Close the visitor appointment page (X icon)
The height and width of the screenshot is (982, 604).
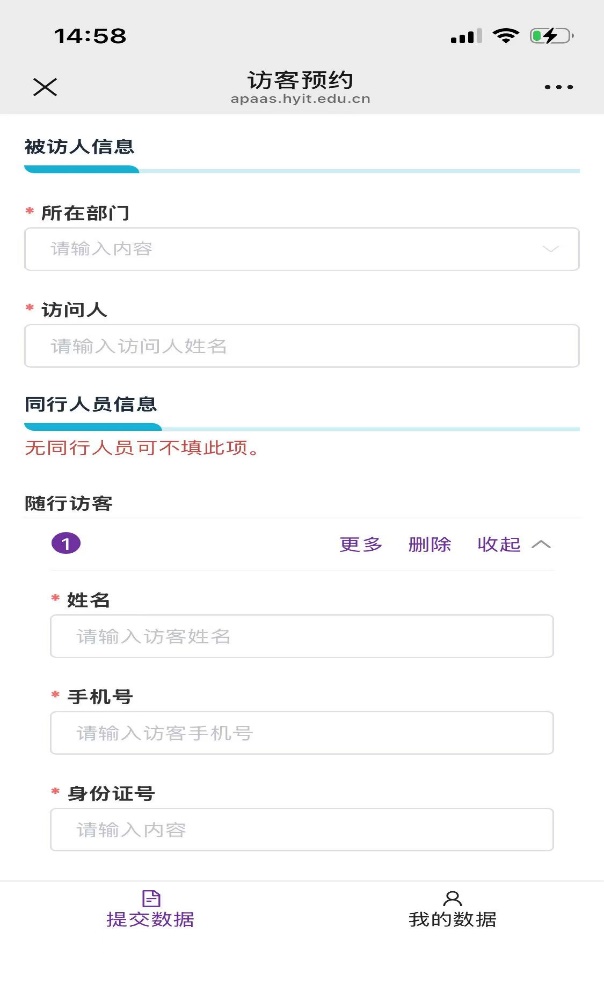[45, 87]
